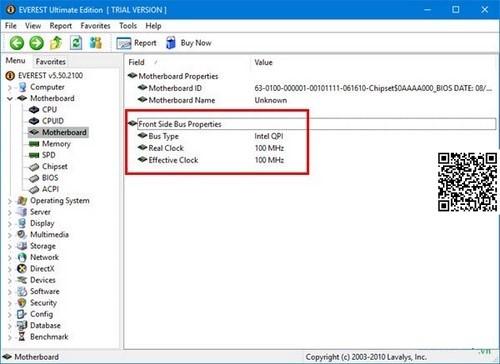The image size is (500, 364).
Task: Click Motherboard label in status bar
Action: pos(36,357)
